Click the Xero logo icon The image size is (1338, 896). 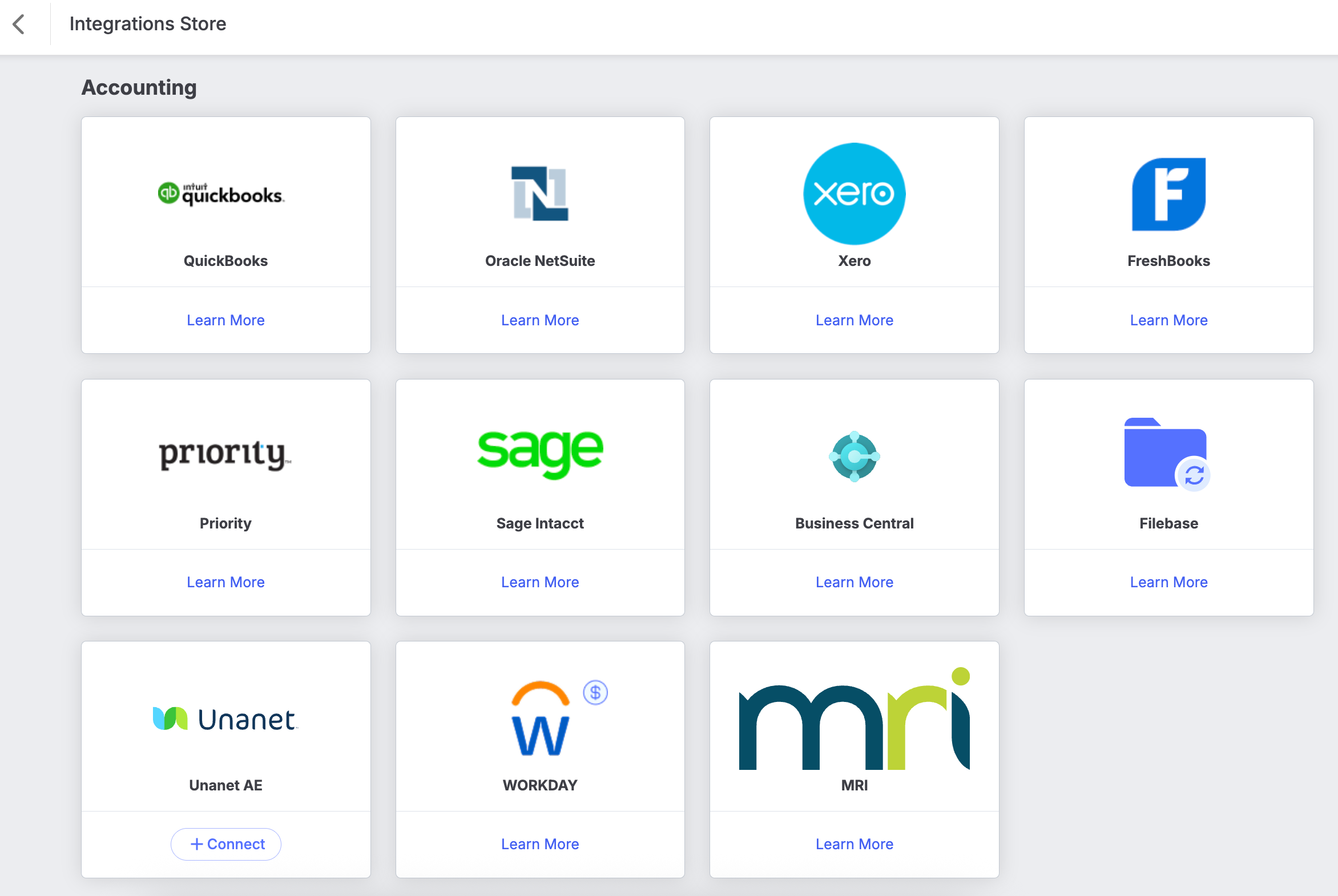point(854,193)
